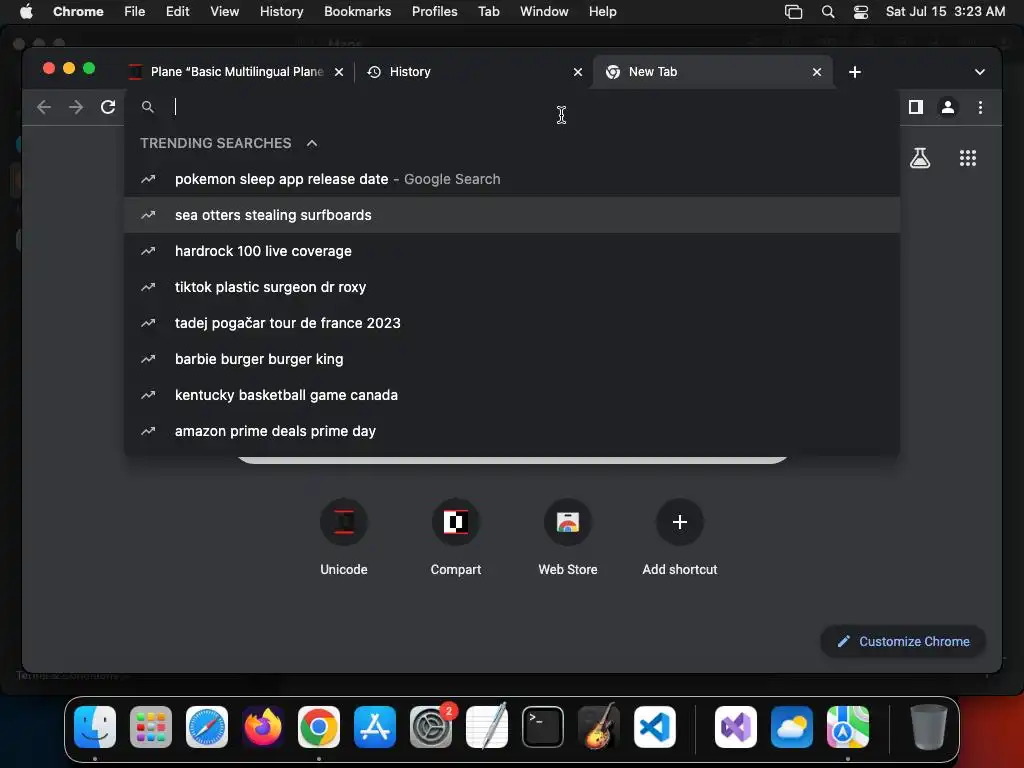The image size is (1024, 768).
Task: Open the Trash in the Dock
Action: (928, 727)
